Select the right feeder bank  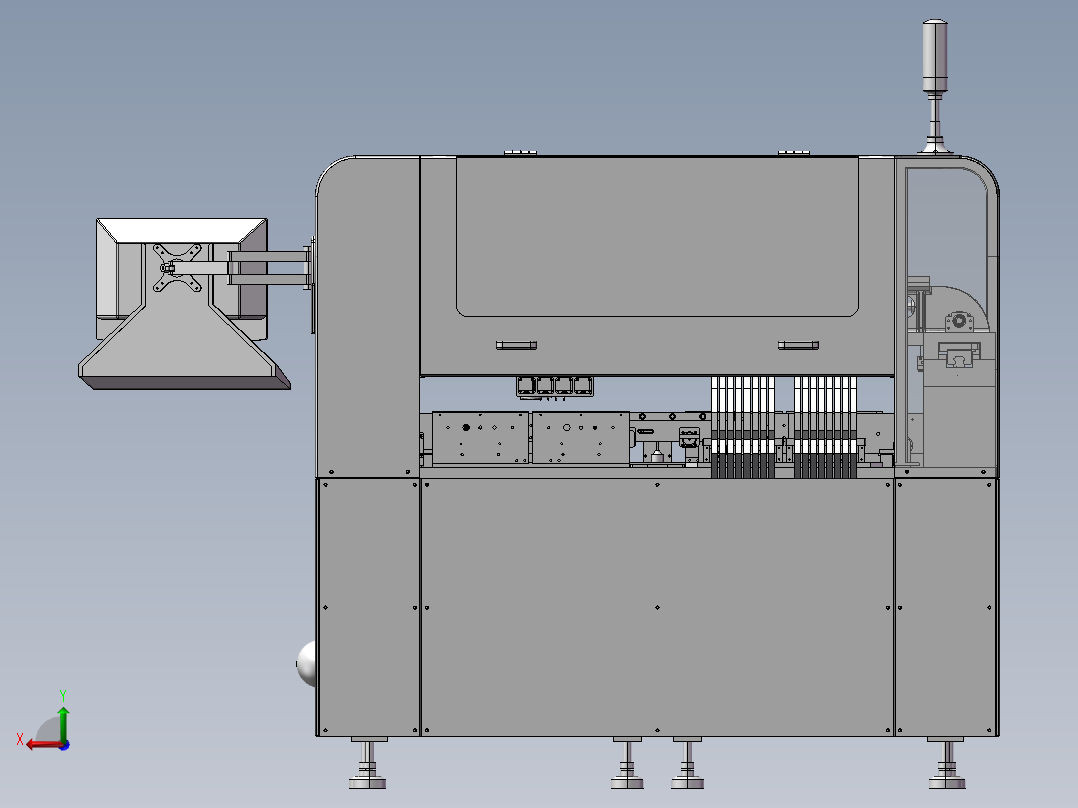click(826, 427)
